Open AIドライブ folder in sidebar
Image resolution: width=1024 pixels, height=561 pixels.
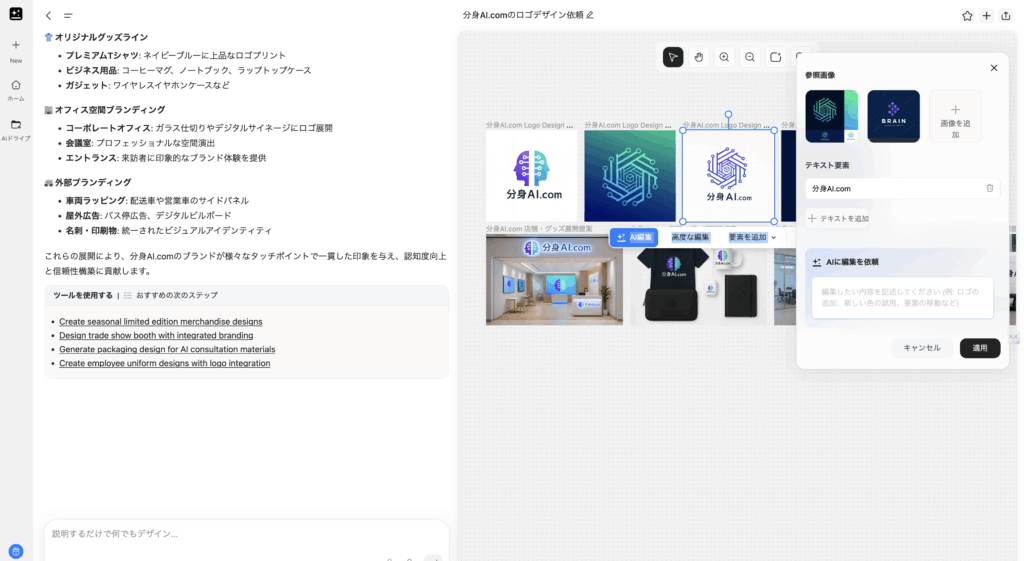16,130
